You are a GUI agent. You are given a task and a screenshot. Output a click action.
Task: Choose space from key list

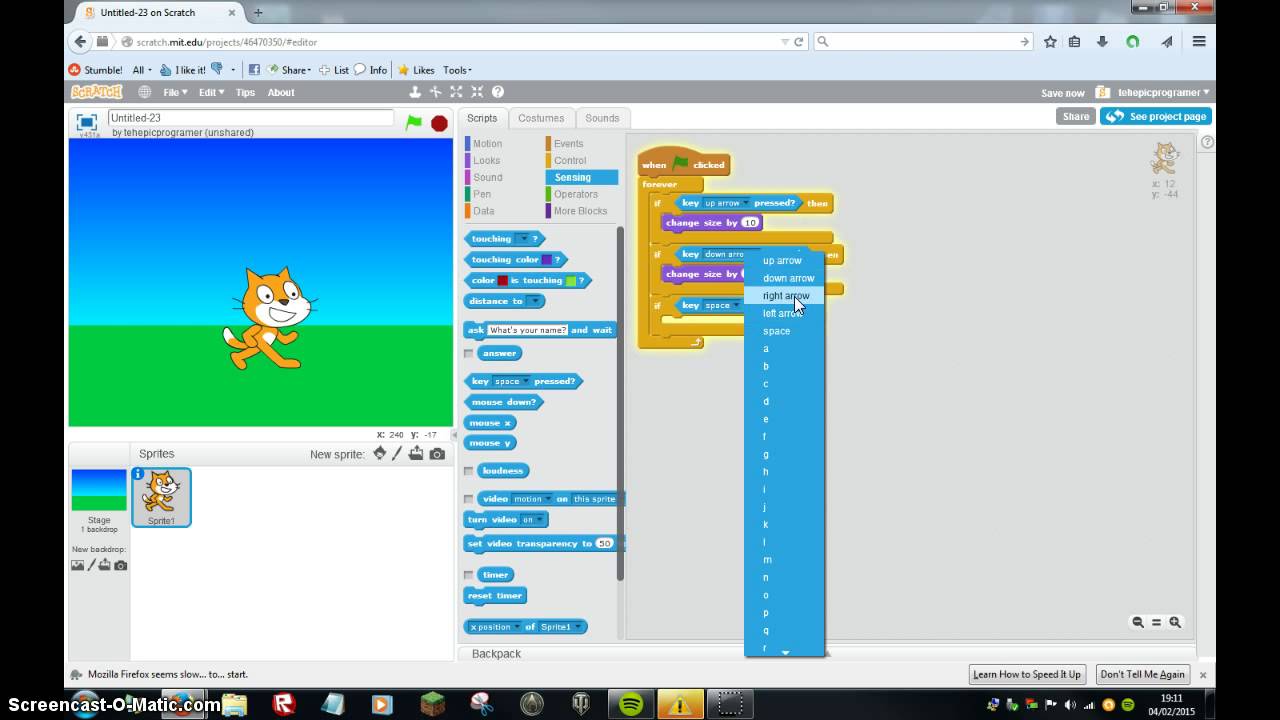click(x=785, y=331)
